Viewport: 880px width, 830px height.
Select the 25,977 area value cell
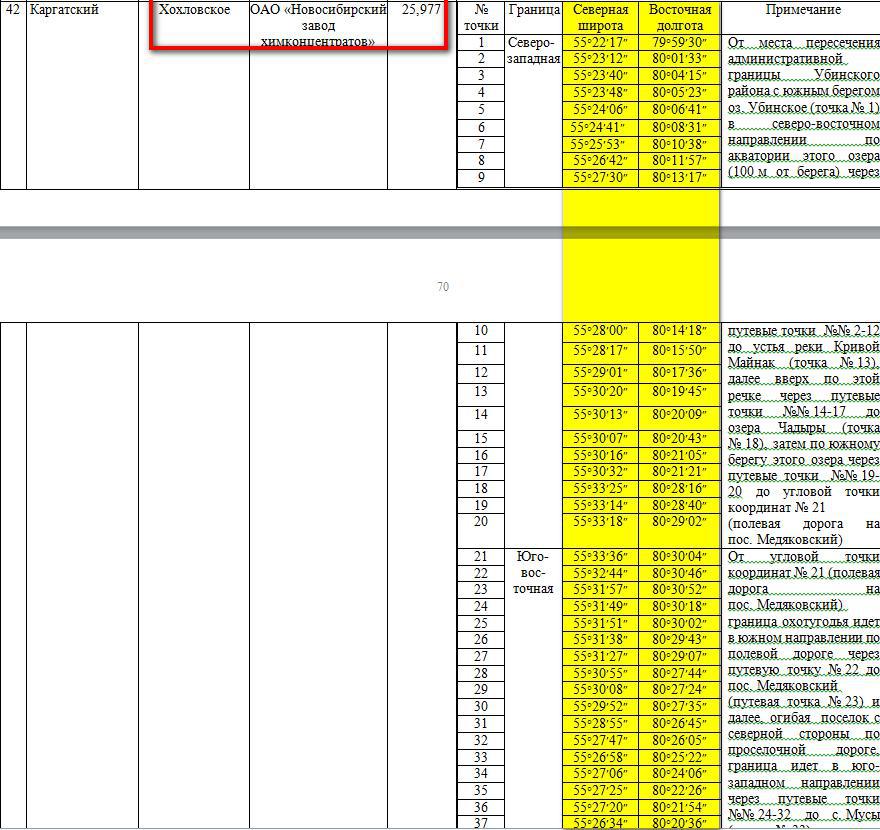(x=421, y=10)
